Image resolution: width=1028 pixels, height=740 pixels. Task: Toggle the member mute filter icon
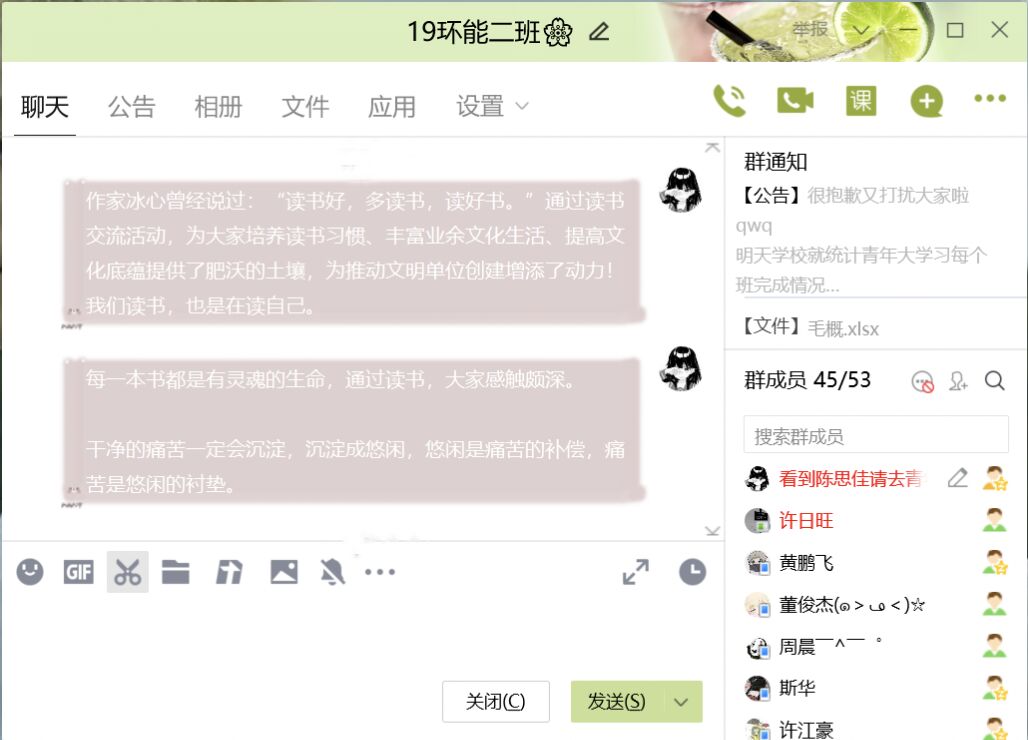[x=922, y=381]
